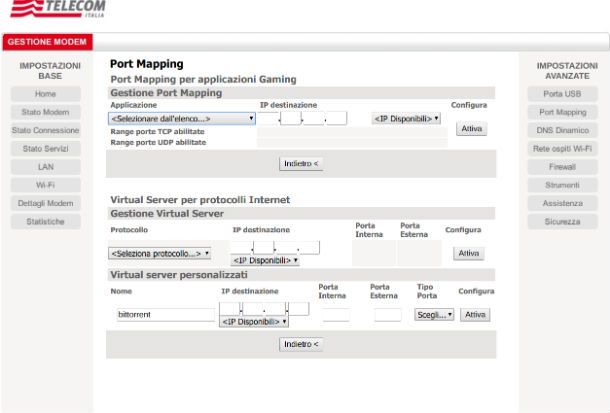Click Attiva button for Gaming port mapping
The height and width of the screenshot is (413, 610).
[x=472, y=128]
